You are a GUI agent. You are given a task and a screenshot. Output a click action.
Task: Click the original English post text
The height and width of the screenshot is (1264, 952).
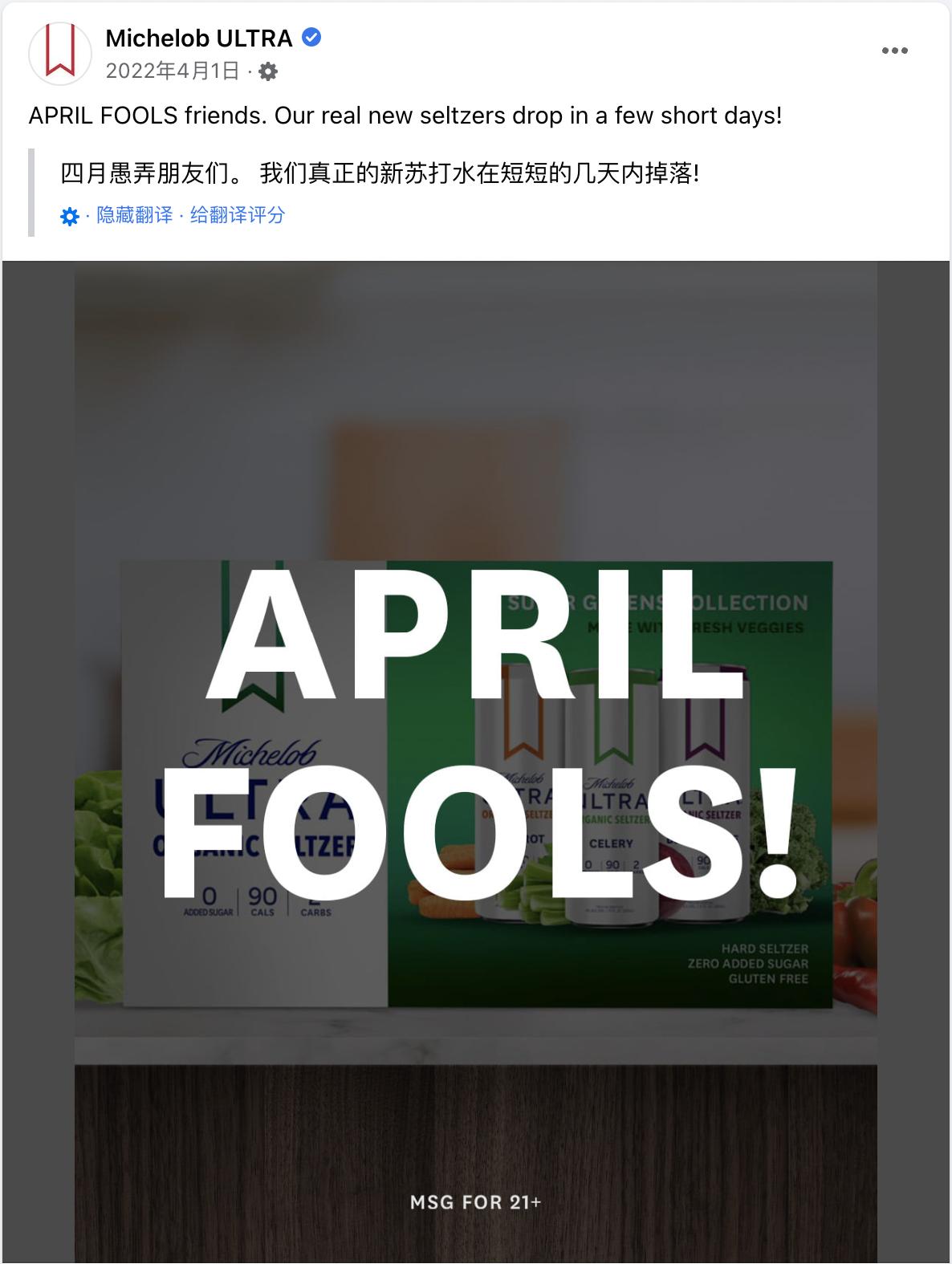coord(405,116)
